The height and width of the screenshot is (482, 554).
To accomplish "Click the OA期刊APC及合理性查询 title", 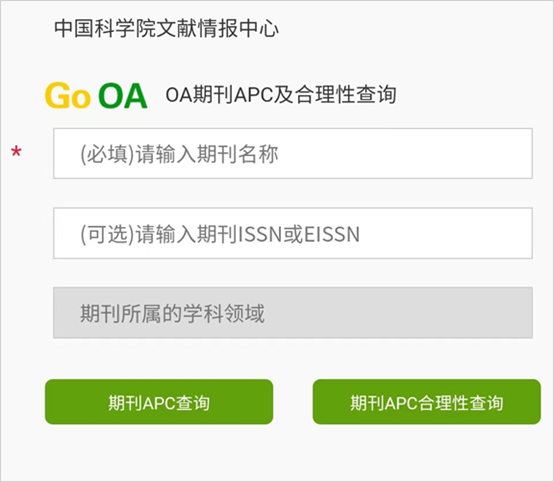I will [x=281, y=95].
